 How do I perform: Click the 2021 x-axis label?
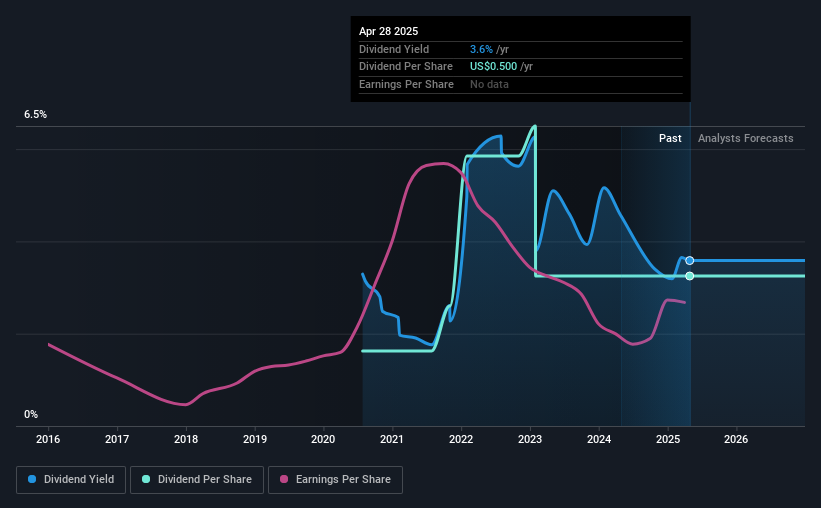click(392, 439)
